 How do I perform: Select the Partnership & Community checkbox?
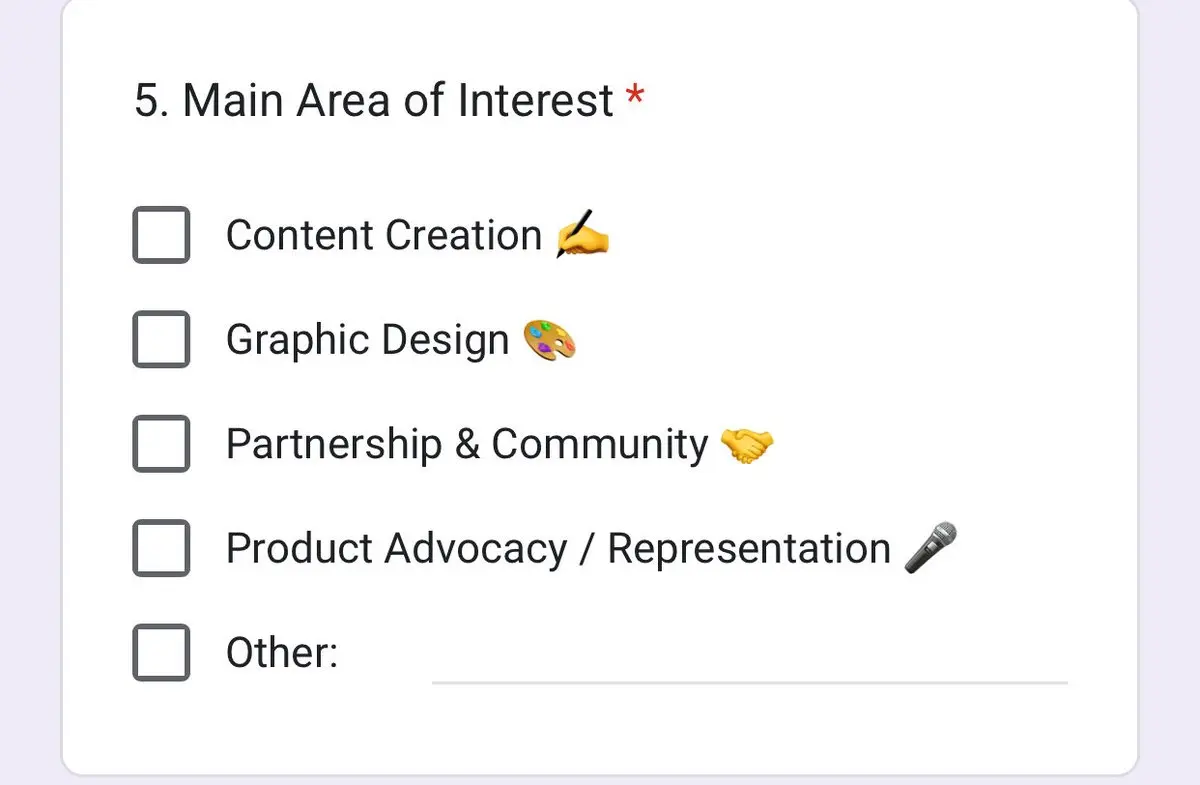161,443
